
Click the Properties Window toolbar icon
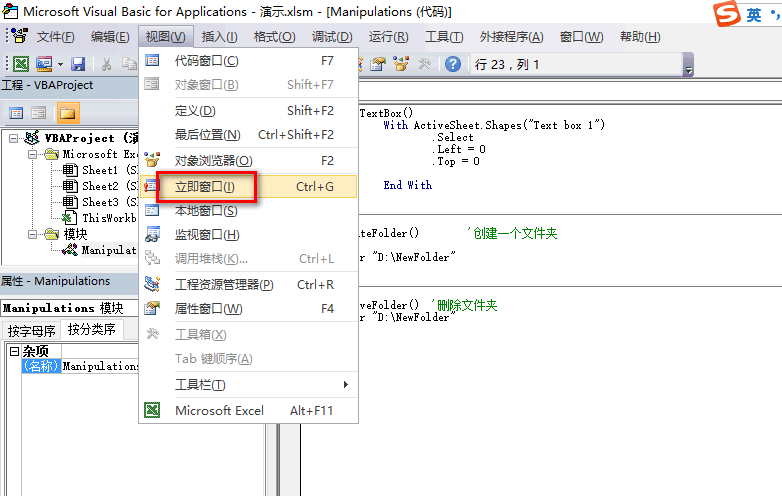[378, 64]
